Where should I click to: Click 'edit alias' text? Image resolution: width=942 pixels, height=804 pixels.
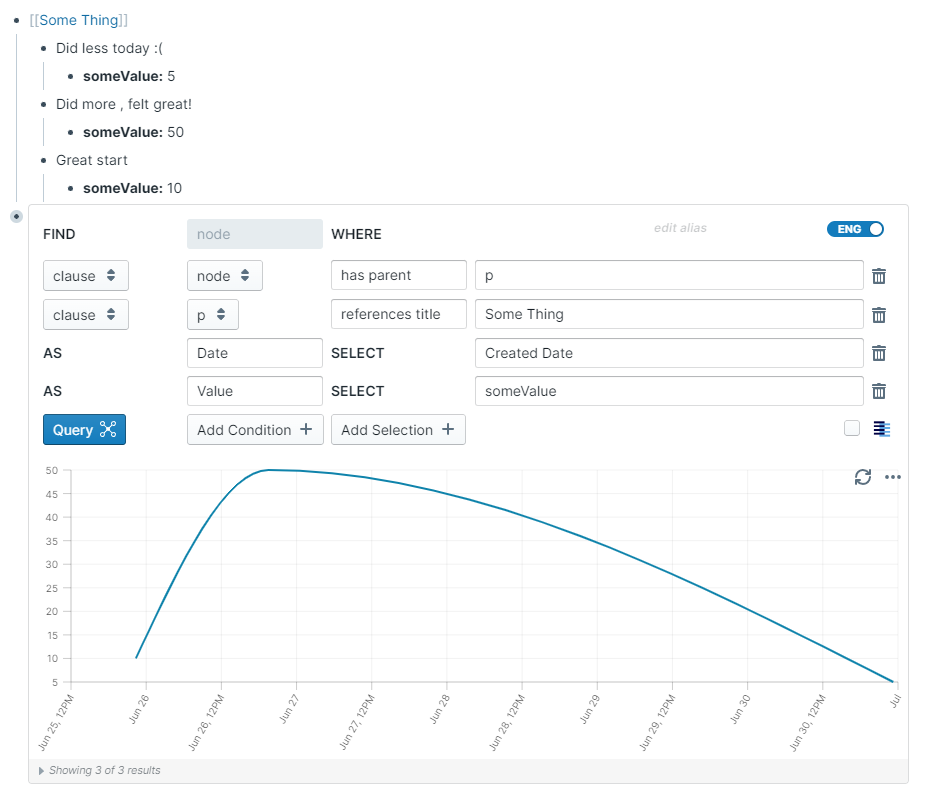pos(680,228)
